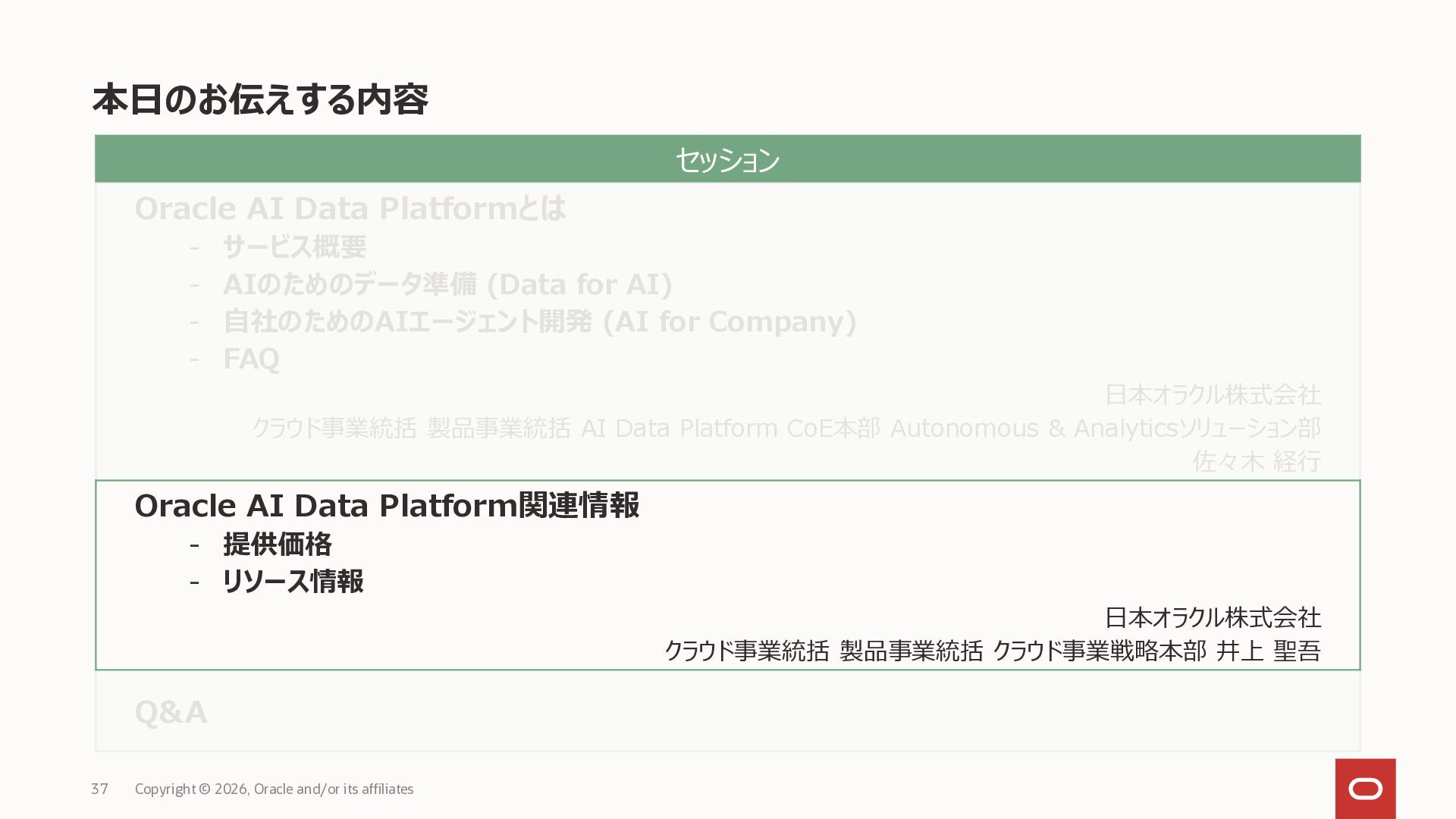Click the highlighted 日本オラクル株式会社 text
Image resolution: width=1456 pixels, height=819 pixels.
(1212, 617)
